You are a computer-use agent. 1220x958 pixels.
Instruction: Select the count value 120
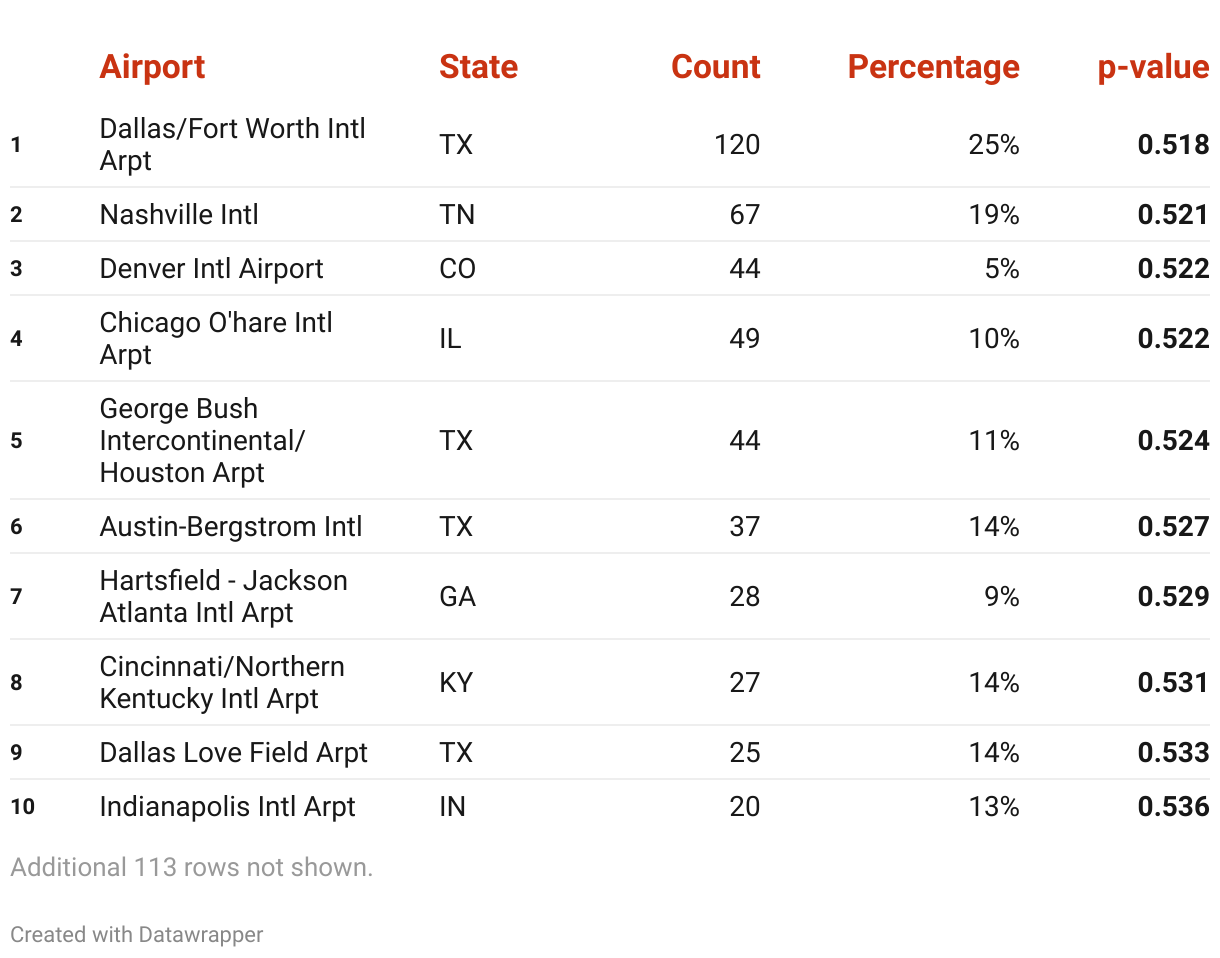pos(737,145)
